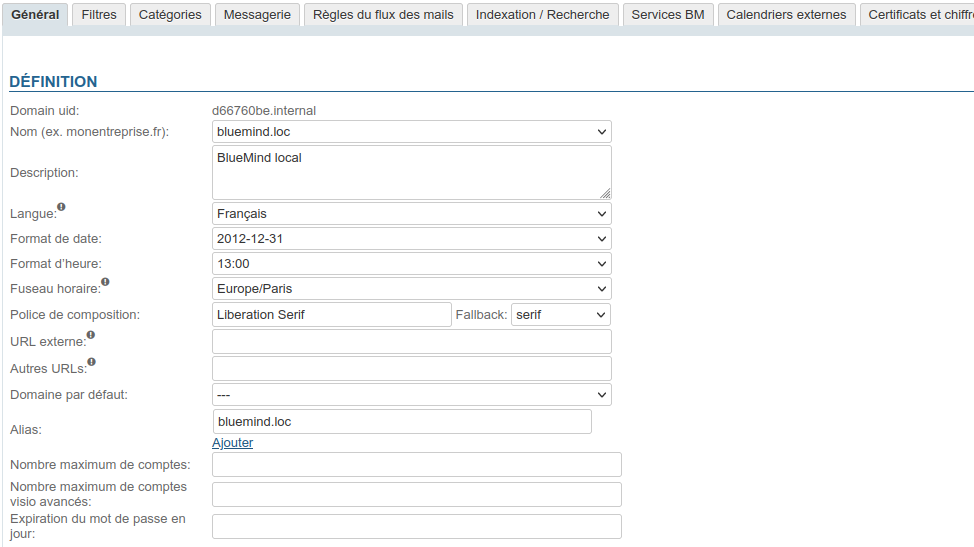Expand the Langue dropdown showing Français
The width and height of the screenshot is (974, 547).
click(x=411, y=214)
